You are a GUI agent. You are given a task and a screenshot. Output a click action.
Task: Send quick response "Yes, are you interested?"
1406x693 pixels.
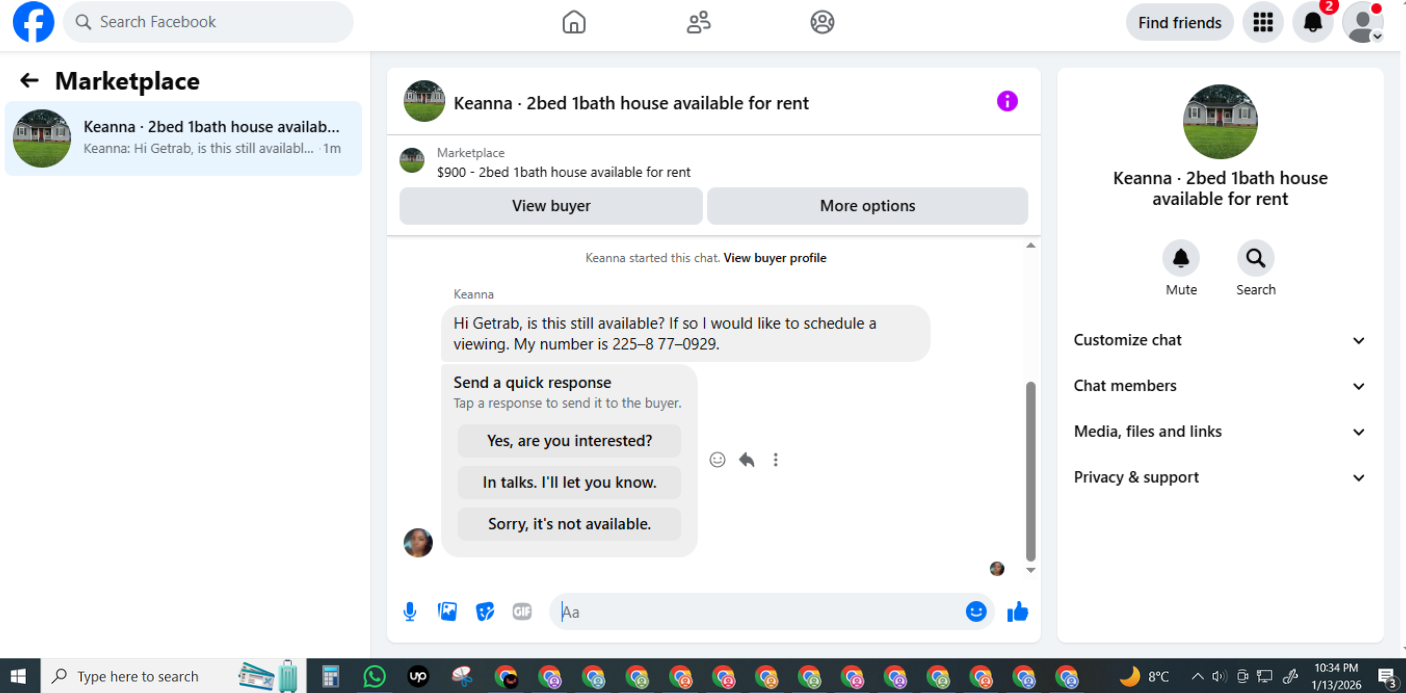(x=569, y=441)
